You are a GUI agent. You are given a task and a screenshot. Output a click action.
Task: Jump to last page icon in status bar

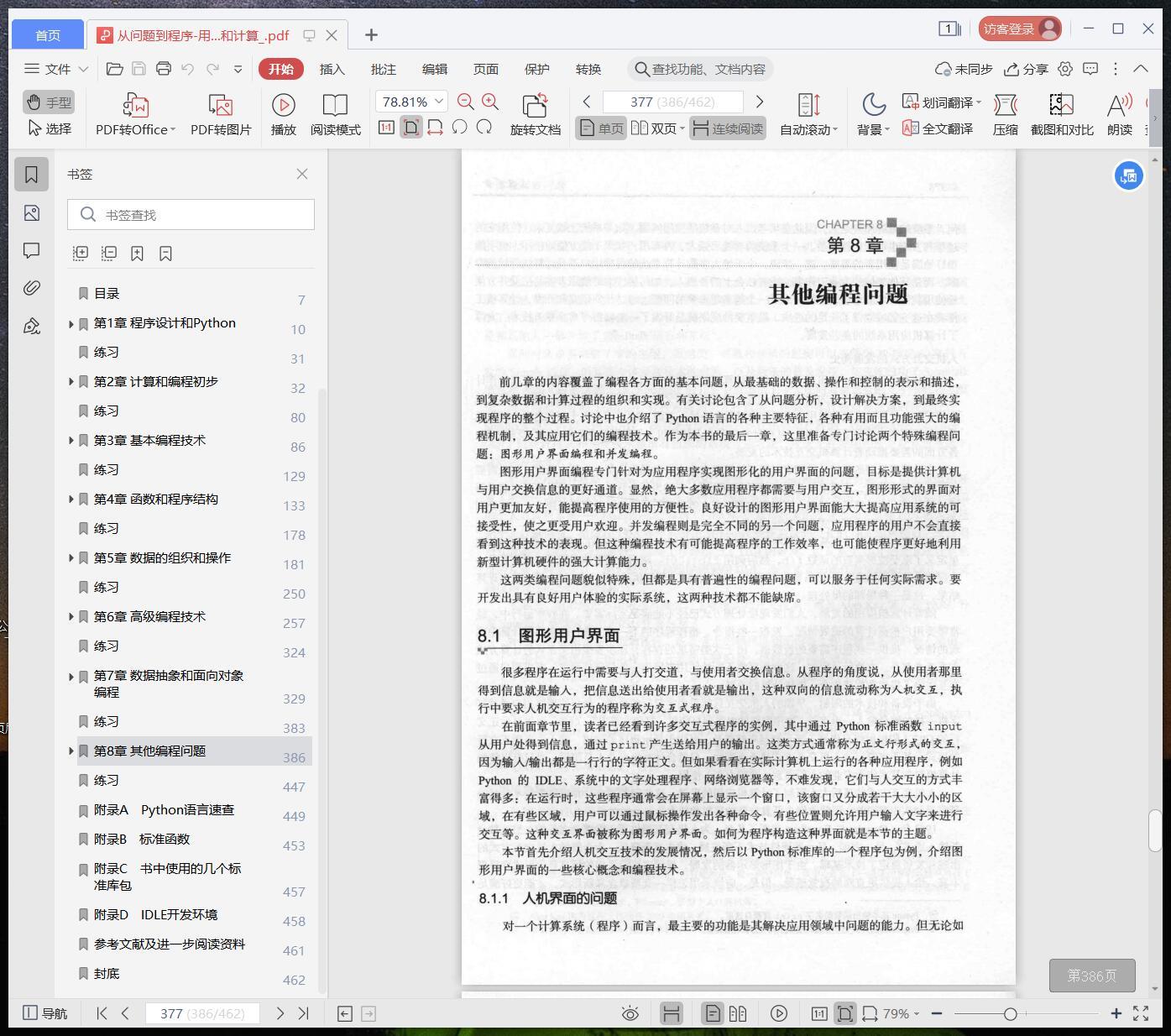point(304,1014)
